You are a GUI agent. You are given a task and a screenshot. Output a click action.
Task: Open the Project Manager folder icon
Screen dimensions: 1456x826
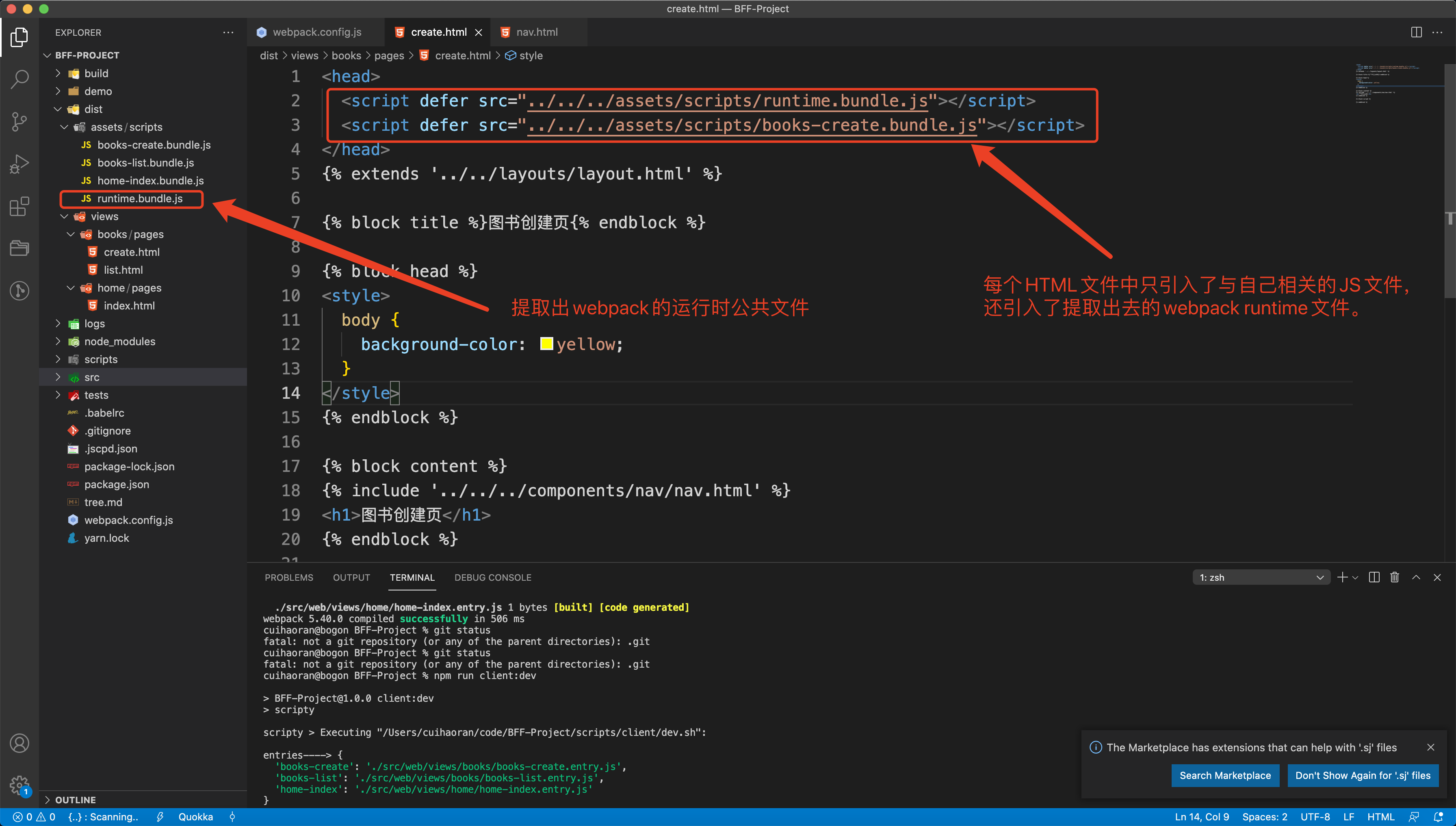19,248
